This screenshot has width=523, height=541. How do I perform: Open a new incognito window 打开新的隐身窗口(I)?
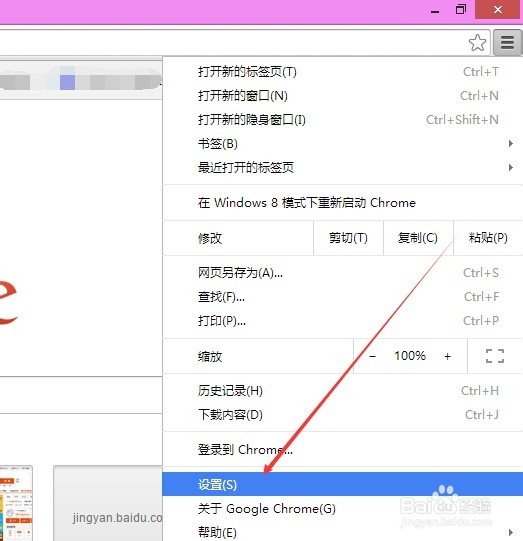pyautogui.click(x=343, y=120)
